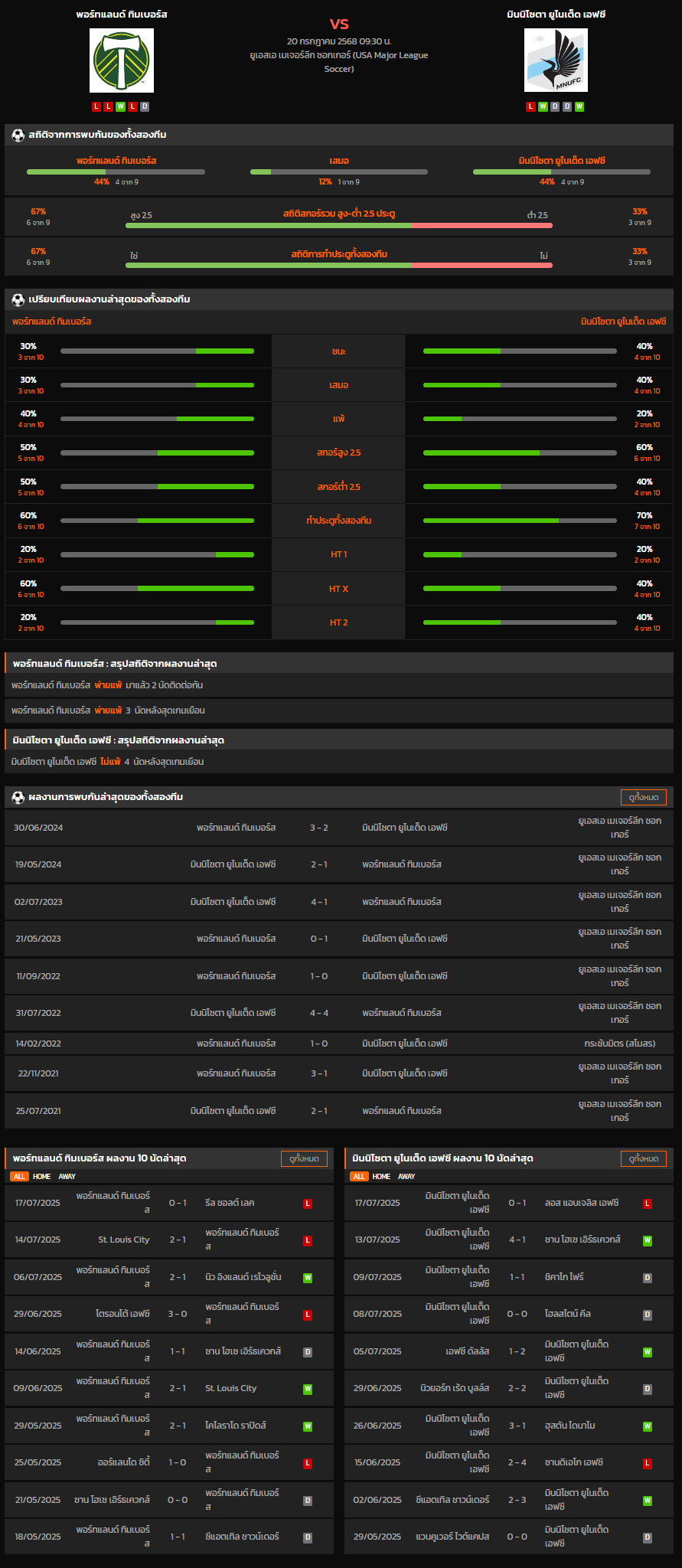This screenshot has height=1568, width=682.
Task: Click D badge for 18/05/2025 Portland 1-1 match
Action: [308, 1537]
